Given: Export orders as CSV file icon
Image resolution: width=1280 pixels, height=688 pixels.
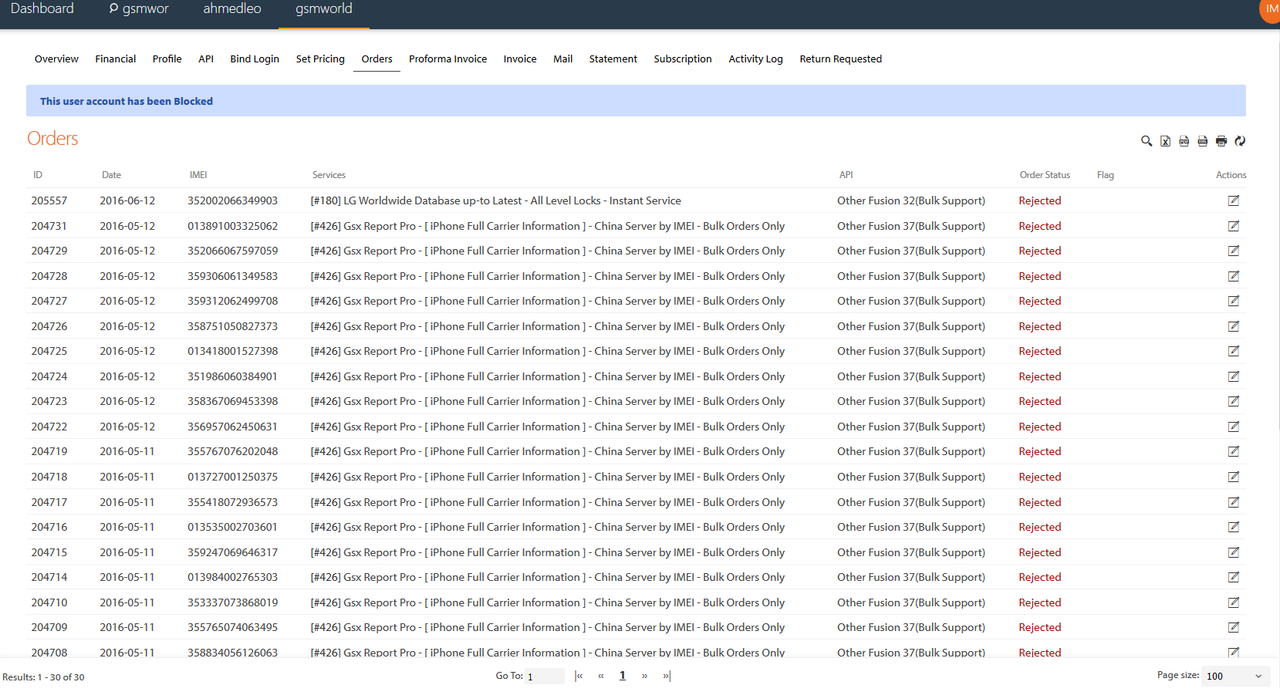Looking at the screenshot, I should pos(1202,141).
